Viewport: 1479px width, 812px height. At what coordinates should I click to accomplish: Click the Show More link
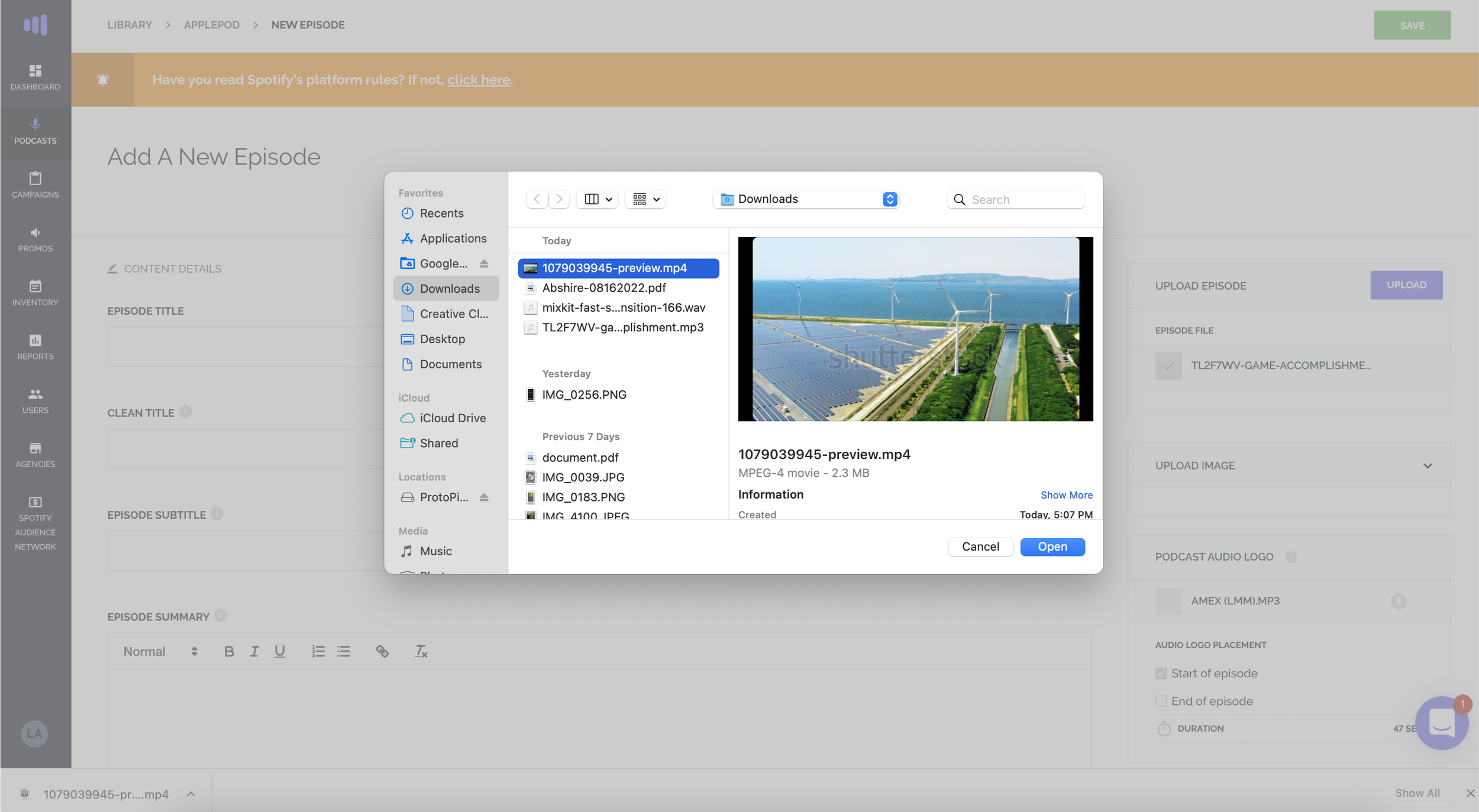(x=1066, y=495)
